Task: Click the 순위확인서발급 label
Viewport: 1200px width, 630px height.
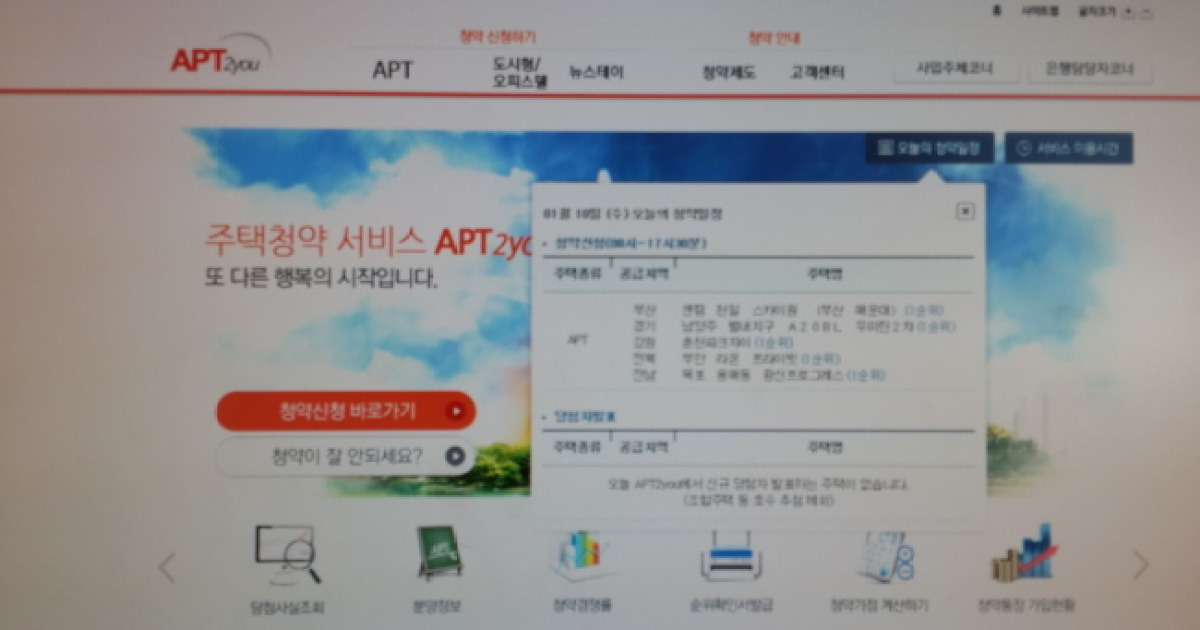Action: click(731, 605)
